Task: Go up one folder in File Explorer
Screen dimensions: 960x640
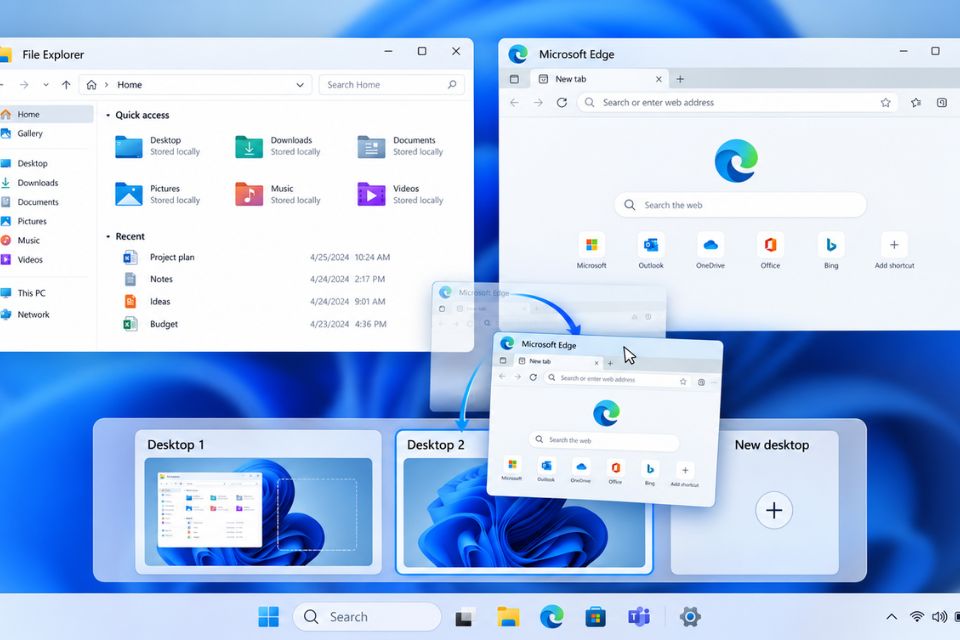Action: 66,85
